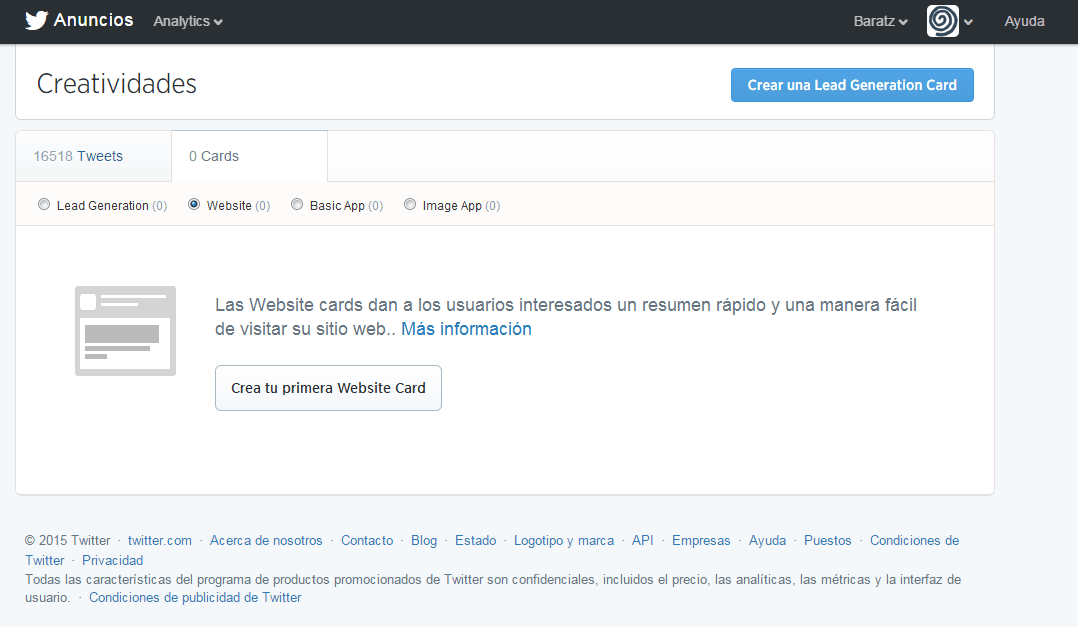Select the Website radio button
1078x627 pixels.
[194, 204]
